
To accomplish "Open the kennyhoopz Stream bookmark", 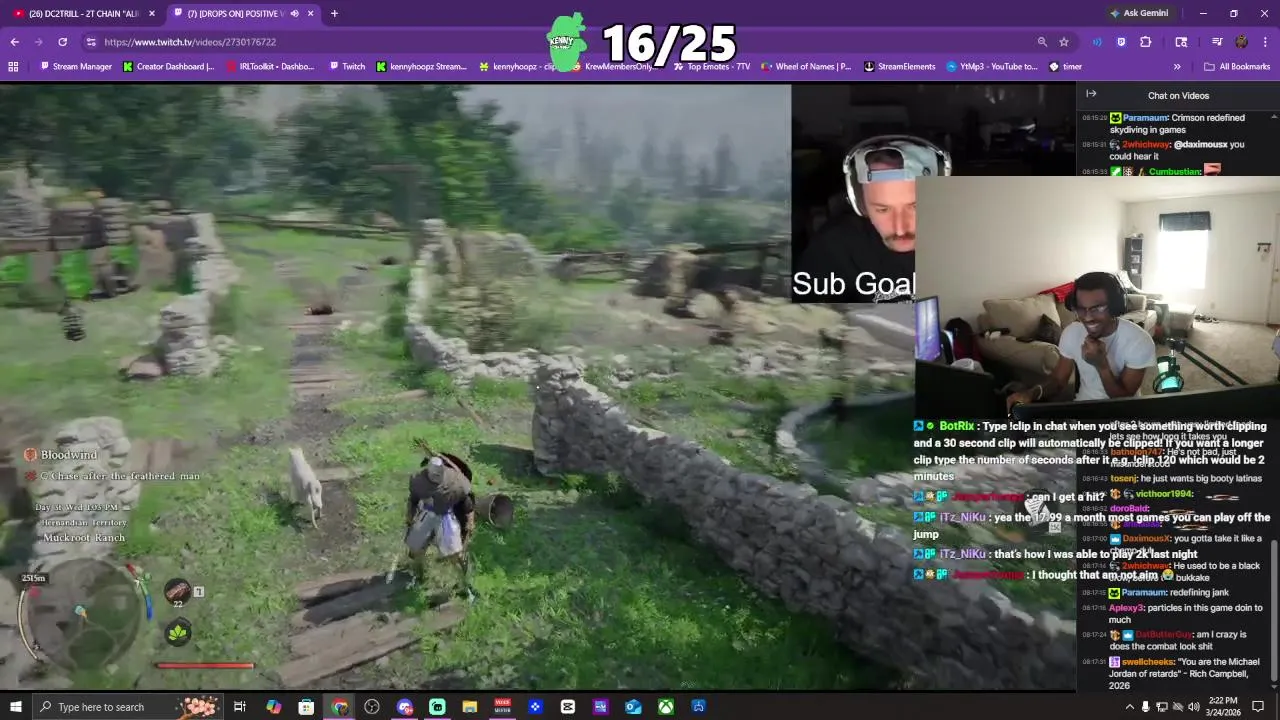I will 421,67.
